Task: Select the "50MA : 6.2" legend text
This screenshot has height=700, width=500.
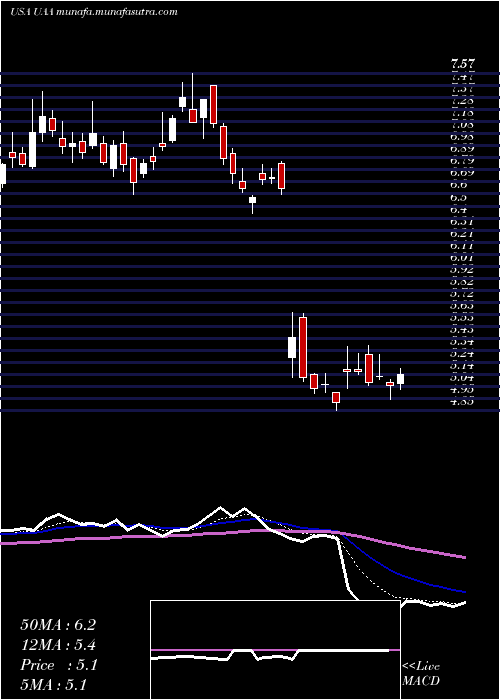Action: 58,625
